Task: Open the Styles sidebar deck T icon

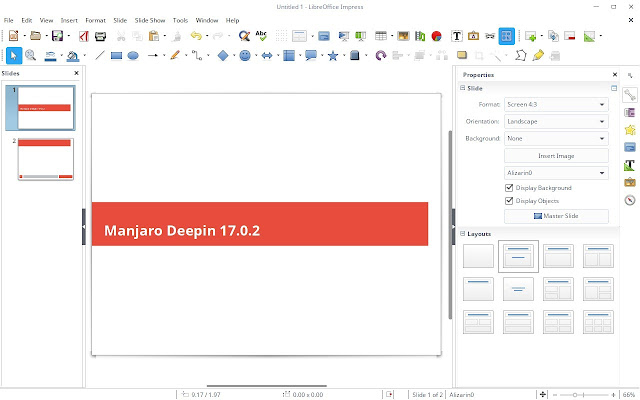Action: 630,165
